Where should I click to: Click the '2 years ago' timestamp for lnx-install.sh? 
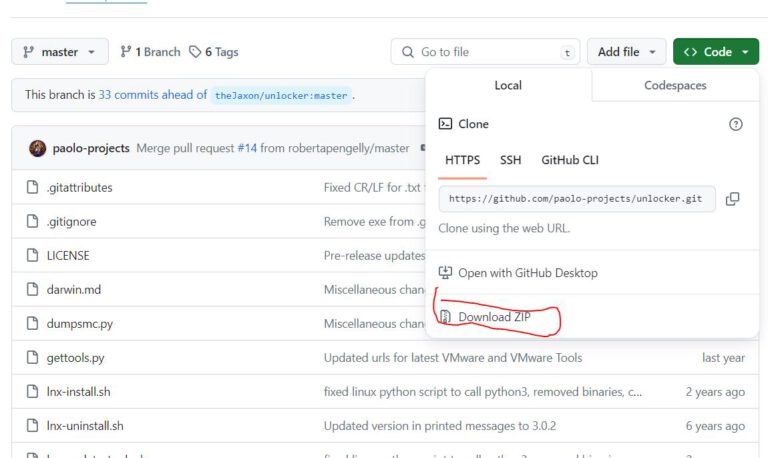pos(715,392)
